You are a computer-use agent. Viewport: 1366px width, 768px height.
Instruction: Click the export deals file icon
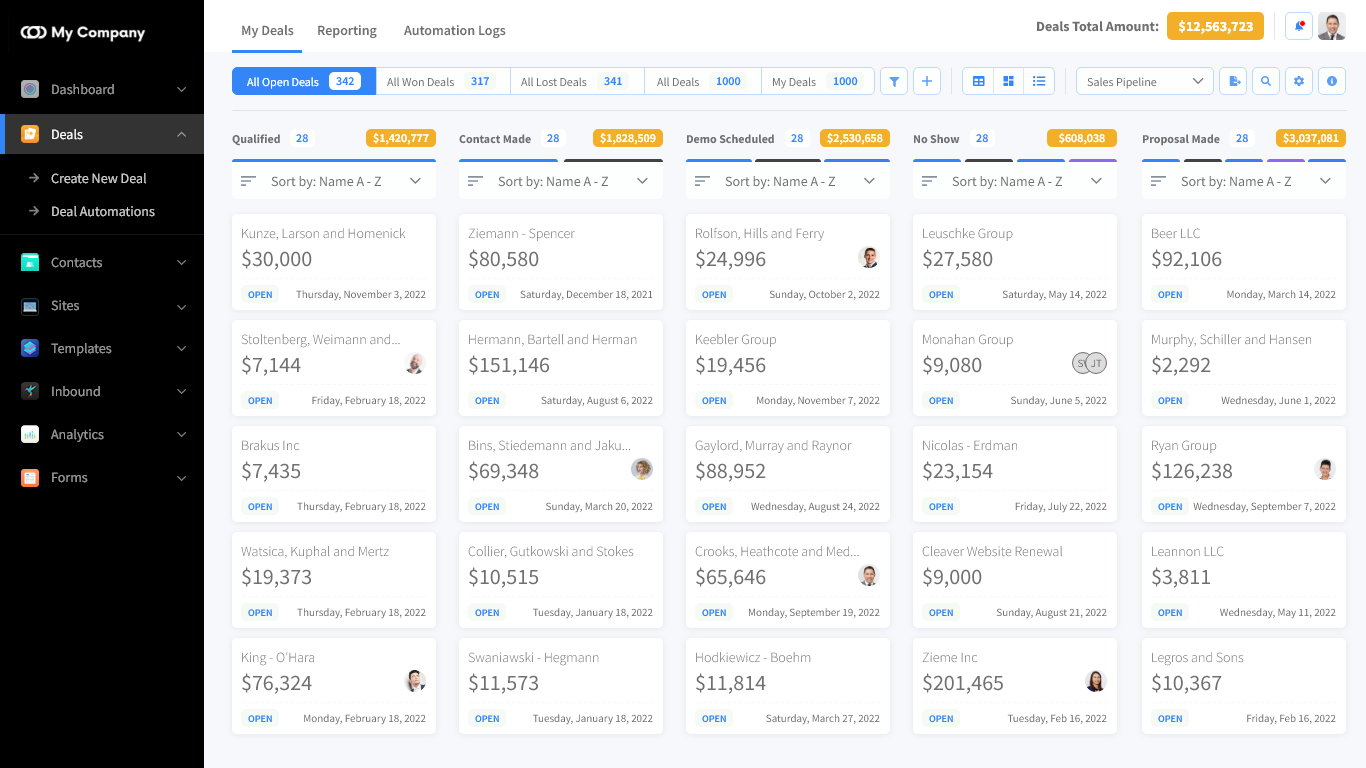click(x=1234, y=82)
